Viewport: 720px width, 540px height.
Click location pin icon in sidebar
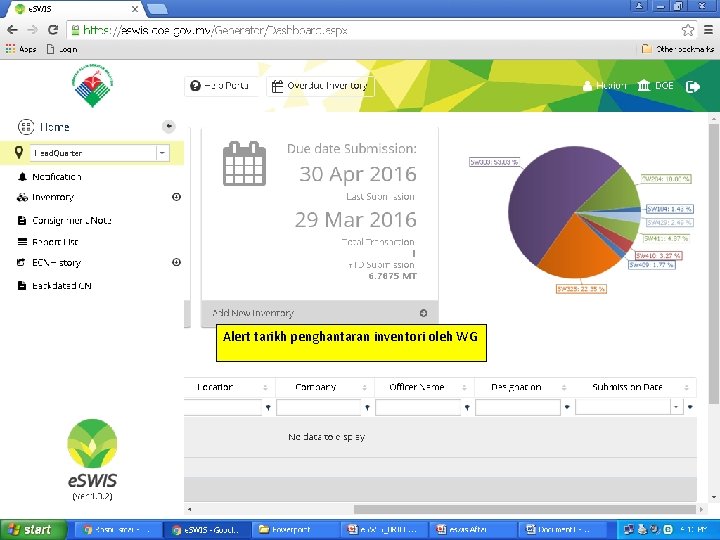19,153
